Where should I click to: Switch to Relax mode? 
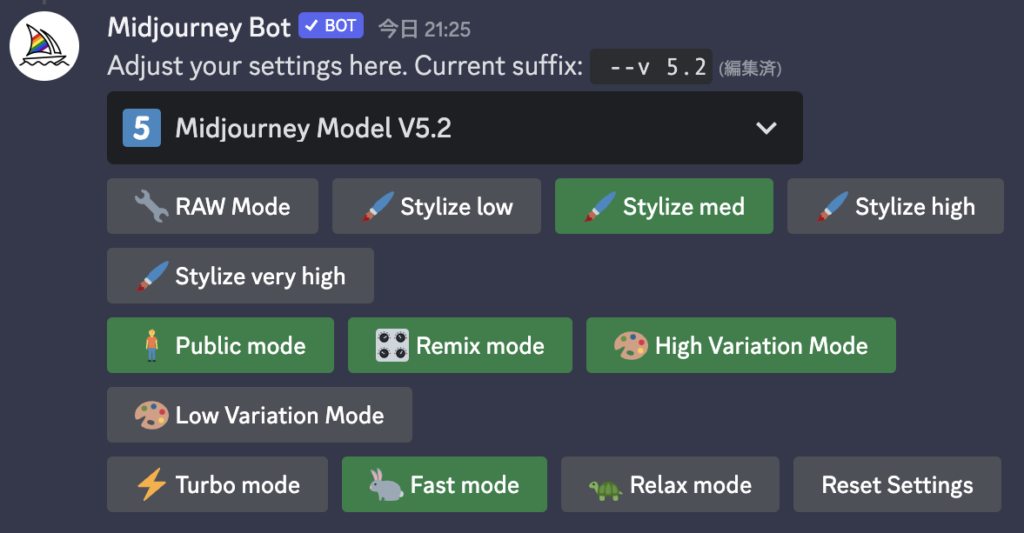[x=670, y=485]
